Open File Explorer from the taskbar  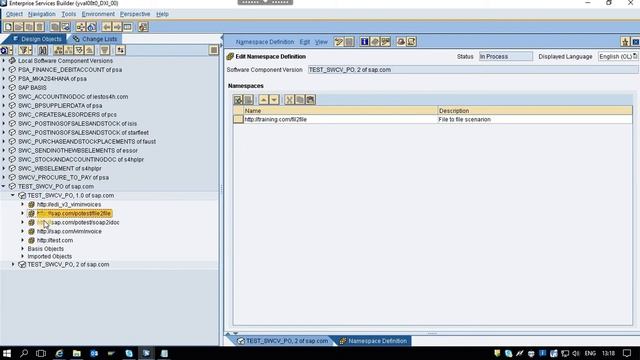[77, 353]
